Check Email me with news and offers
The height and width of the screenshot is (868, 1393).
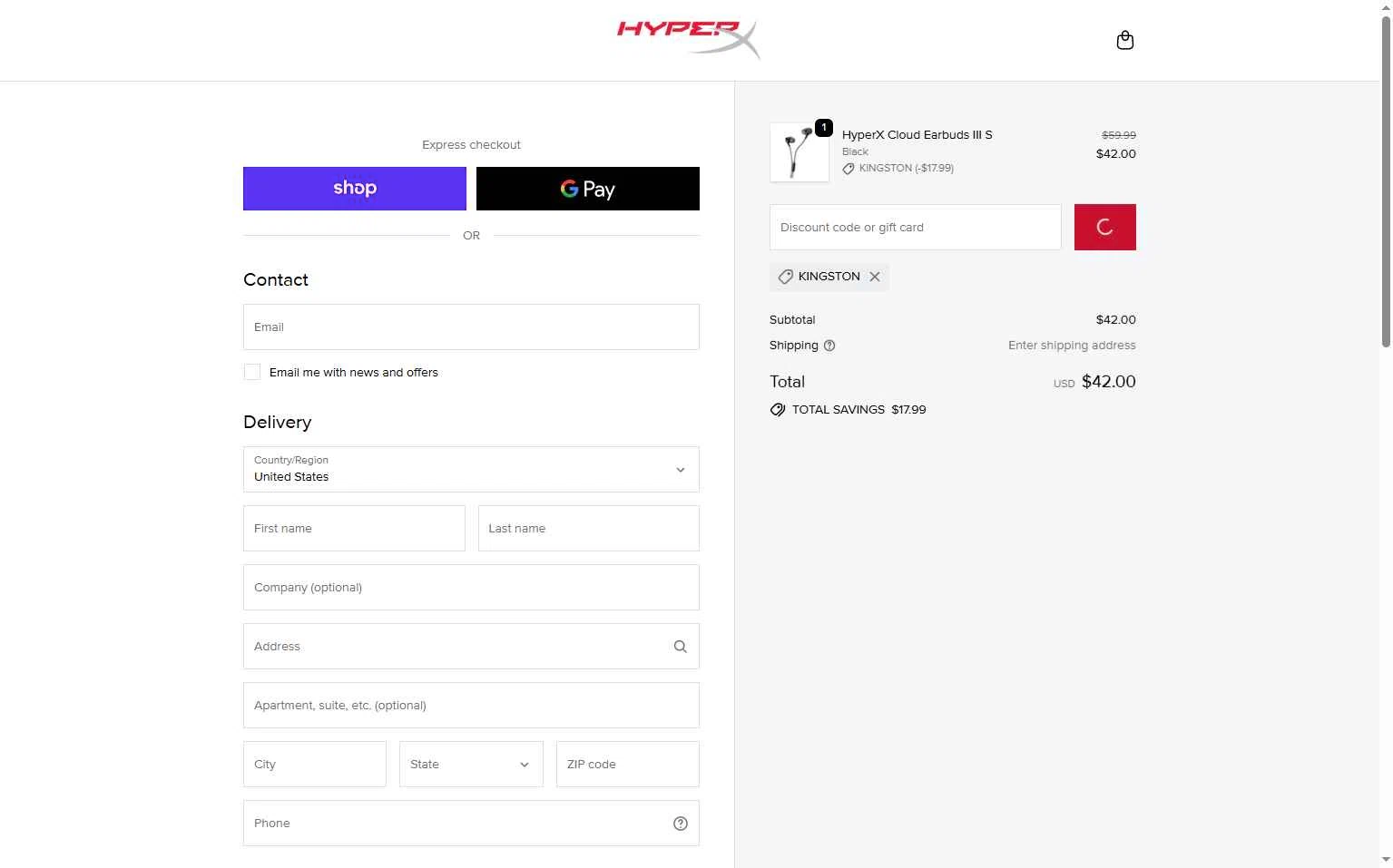point(252,372)
